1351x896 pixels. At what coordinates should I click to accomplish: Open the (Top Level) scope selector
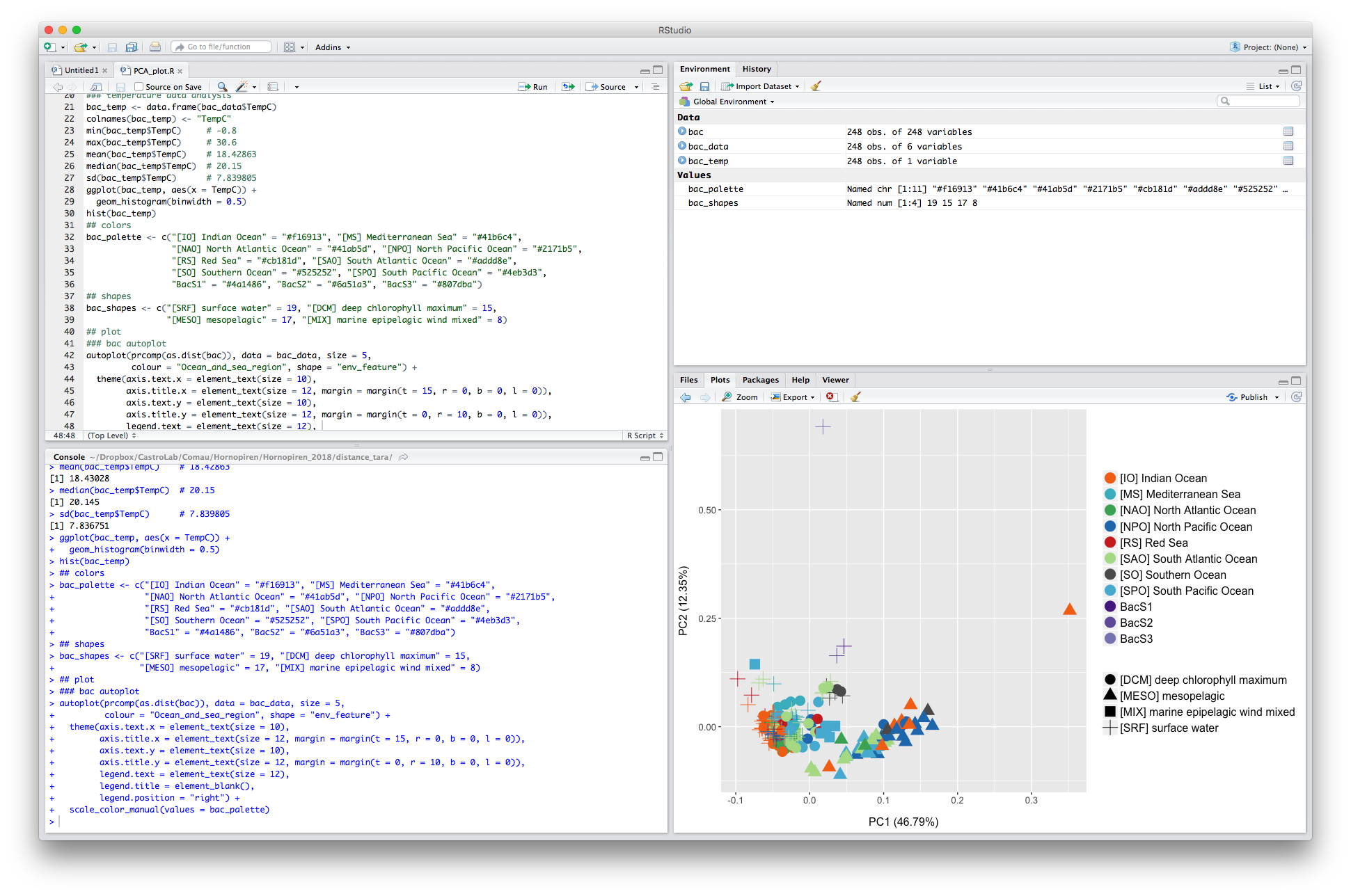(111, 435)
